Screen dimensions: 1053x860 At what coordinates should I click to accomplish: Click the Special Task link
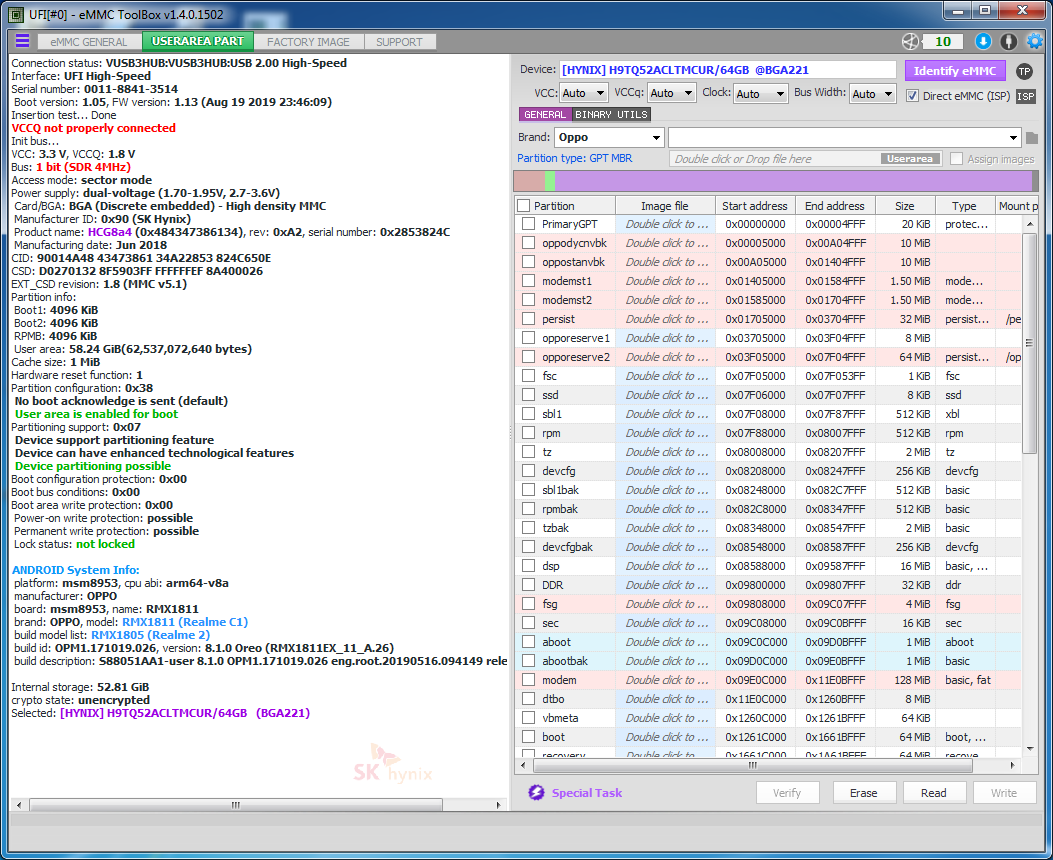(587, 793)
